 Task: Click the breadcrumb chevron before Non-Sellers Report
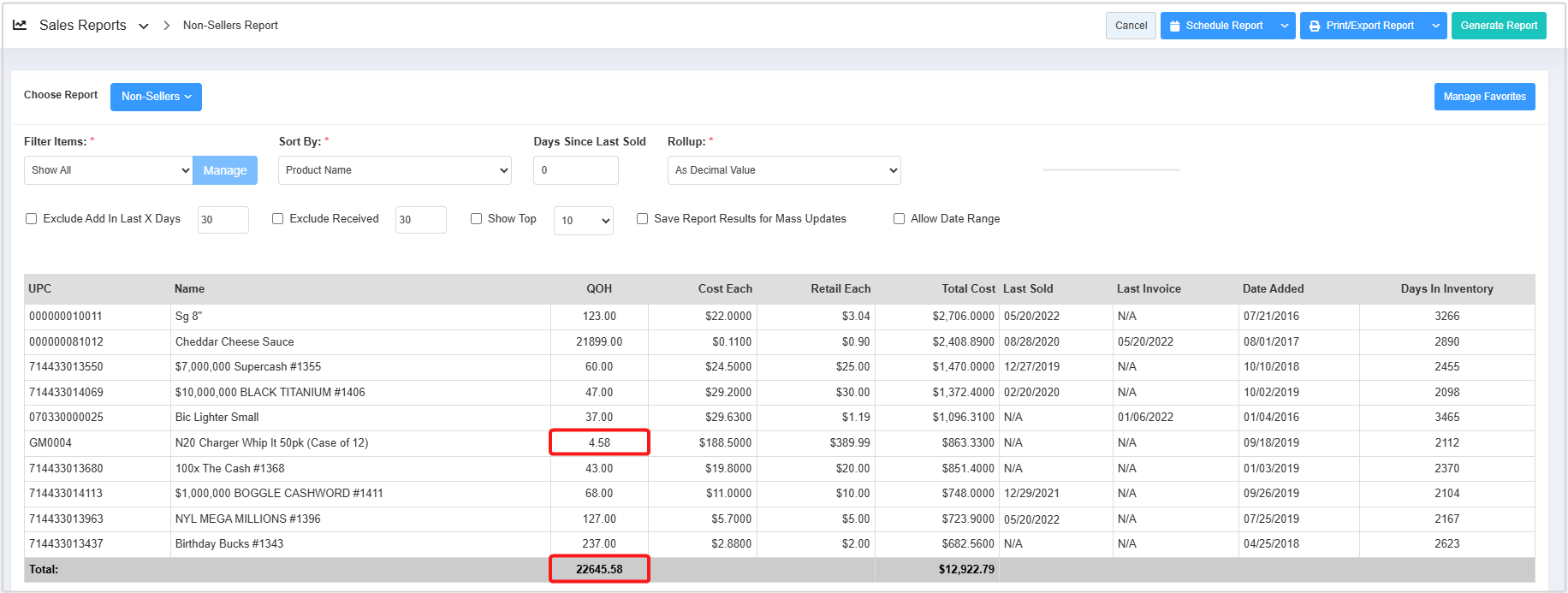pyautogui.click(x=166, y=26)
